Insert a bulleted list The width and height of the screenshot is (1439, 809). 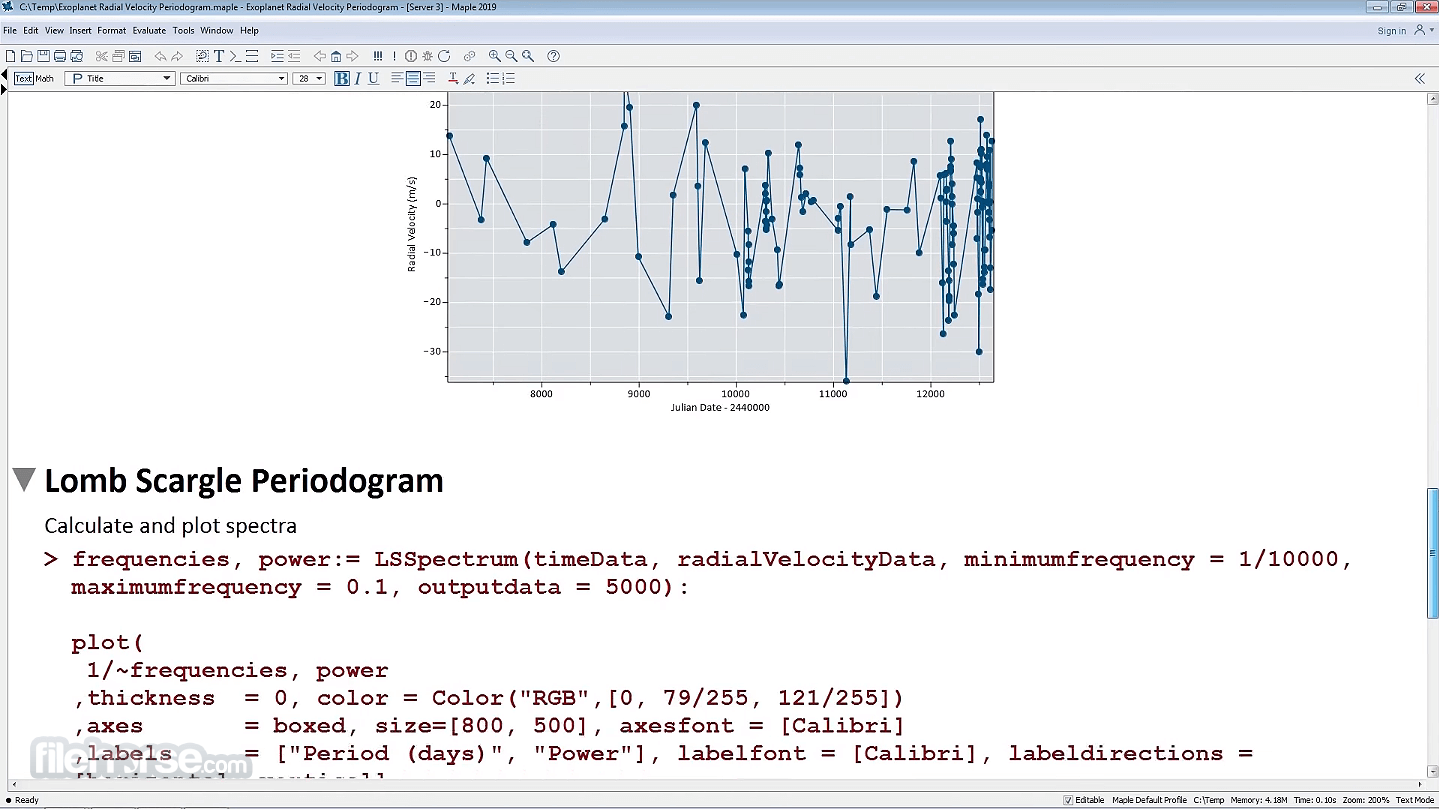pyautogui.click(x=492, y=78)
